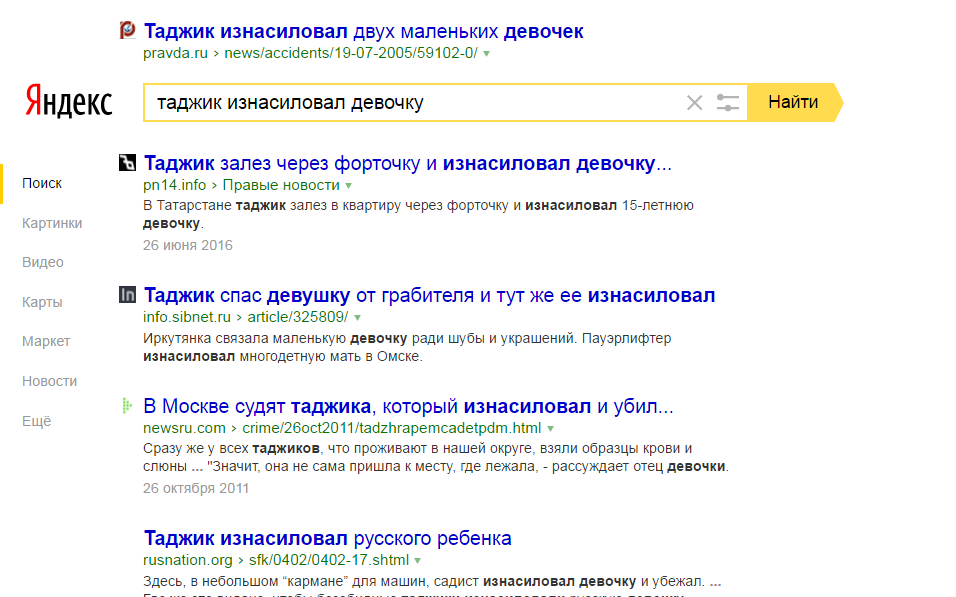Click the snippet starting 'Сразу же у всех таджиков'
The width and height of the screenshot is (956, 597).
tap(436, 457)
